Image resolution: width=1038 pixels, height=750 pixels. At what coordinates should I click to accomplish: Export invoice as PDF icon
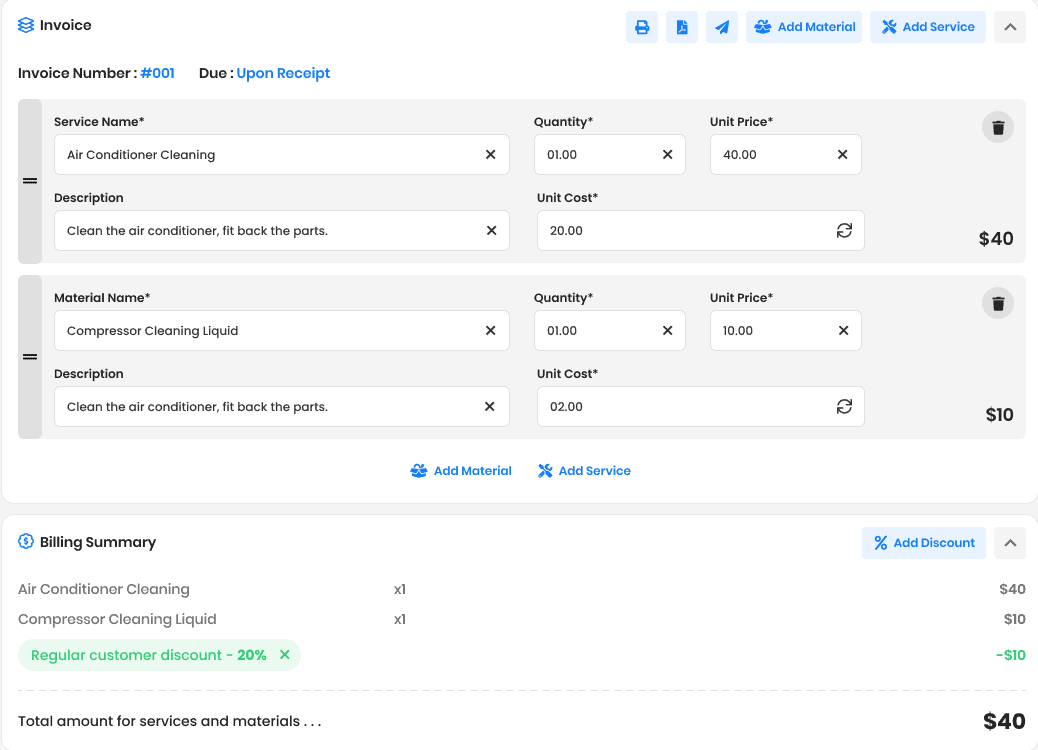pyautogui.click(x=682, y=27)
